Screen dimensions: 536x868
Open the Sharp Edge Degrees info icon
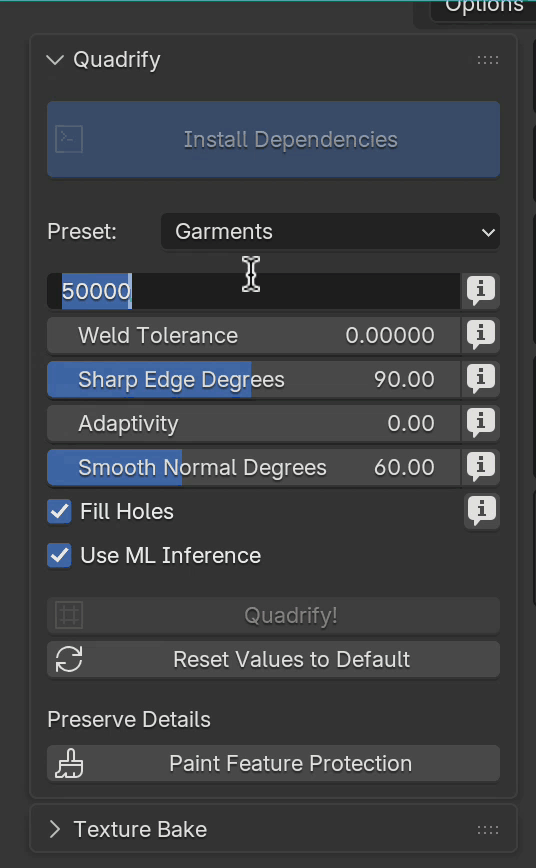tap(481, 379)
